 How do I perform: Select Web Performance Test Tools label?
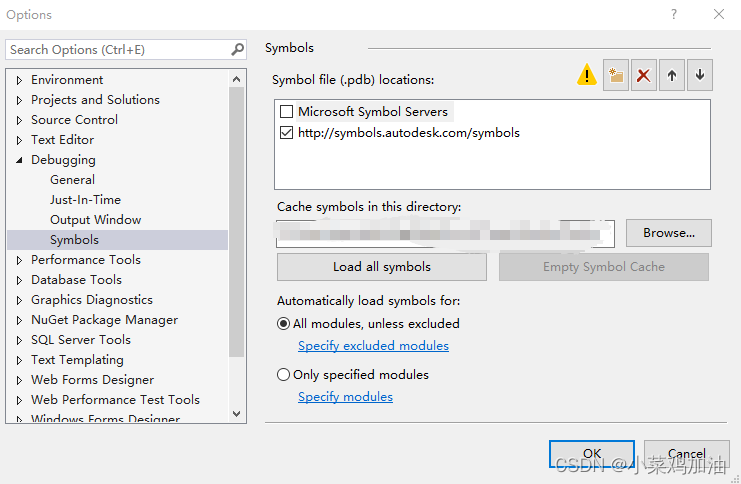pyautogui.click(x=116, y=400)
